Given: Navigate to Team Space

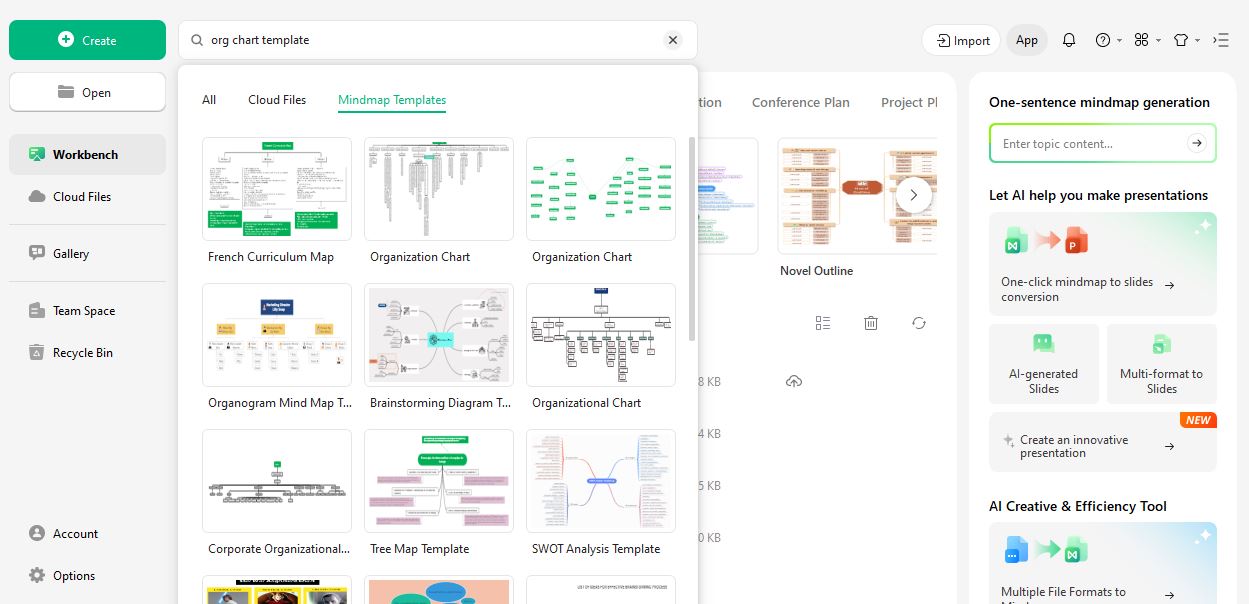Looking at the screenshot, I should (87, 310).
